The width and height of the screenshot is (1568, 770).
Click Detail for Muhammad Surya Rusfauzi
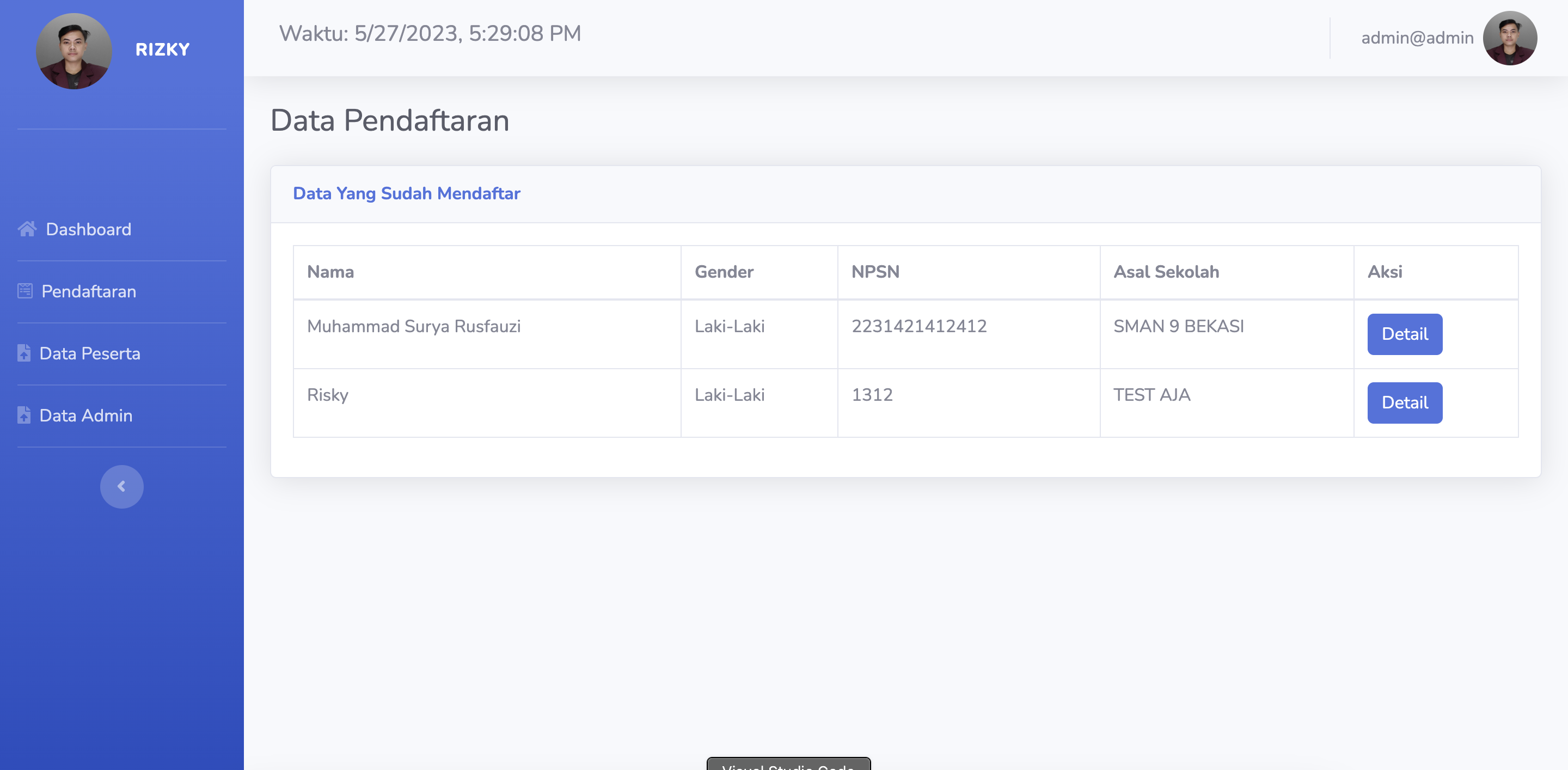pos(1404,334)
